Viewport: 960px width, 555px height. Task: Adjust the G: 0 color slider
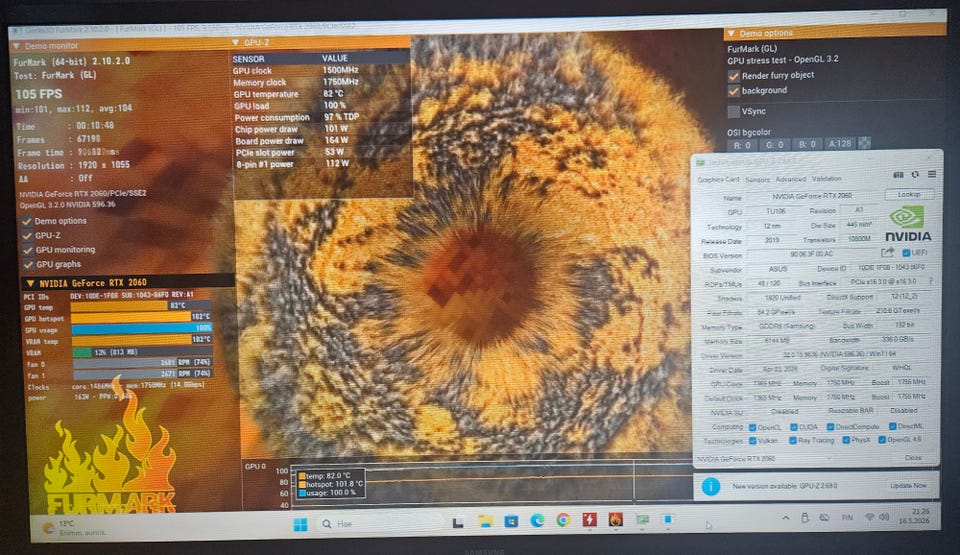click(774, 145)
